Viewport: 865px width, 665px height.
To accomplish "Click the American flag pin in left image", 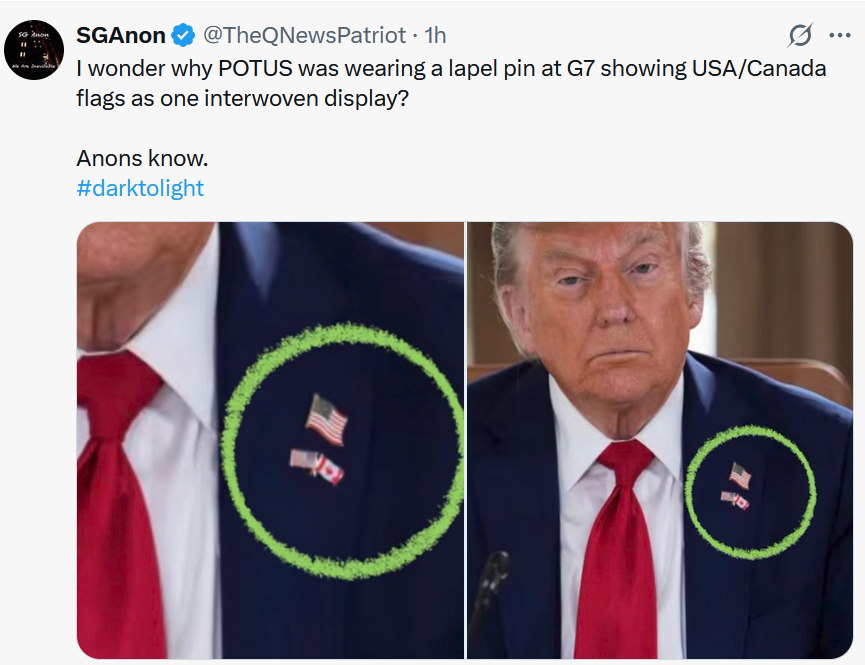I will (327, 419).
